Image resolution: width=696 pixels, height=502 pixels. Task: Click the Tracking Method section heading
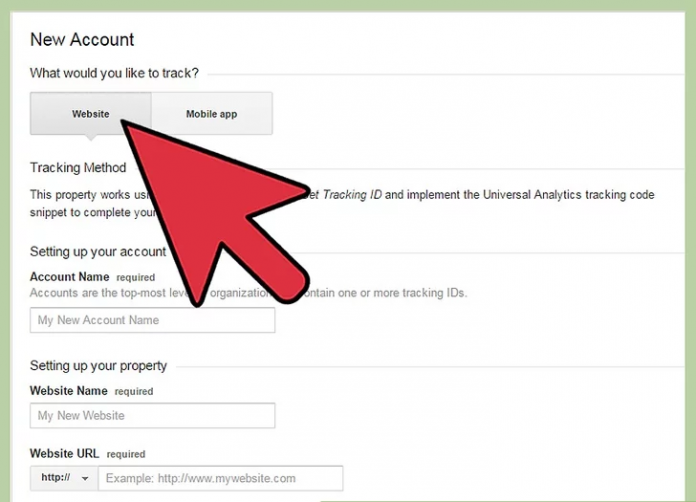click(78, 167)
